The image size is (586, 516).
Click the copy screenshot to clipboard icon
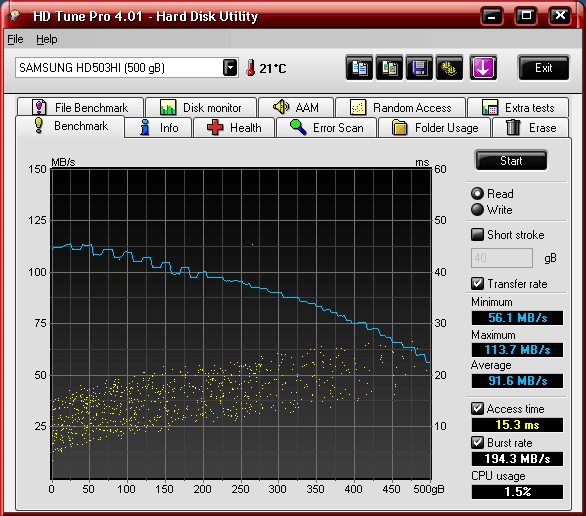[389, 68]
